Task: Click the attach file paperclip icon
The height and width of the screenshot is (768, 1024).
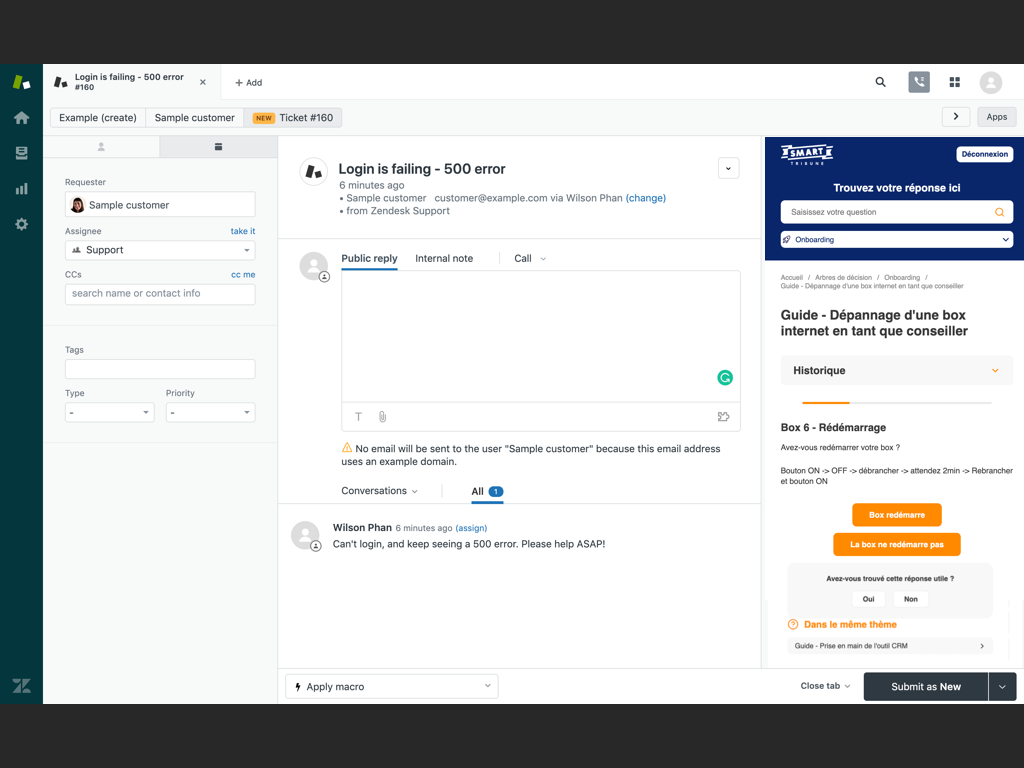Action: point(382,417)
